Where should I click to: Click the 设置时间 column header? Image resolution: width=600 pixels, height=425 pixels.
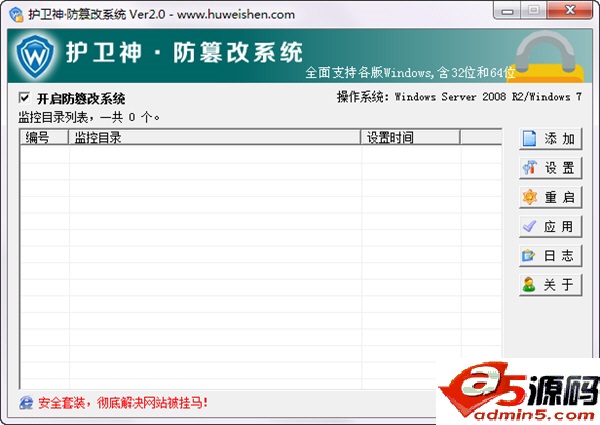point(410,137)
